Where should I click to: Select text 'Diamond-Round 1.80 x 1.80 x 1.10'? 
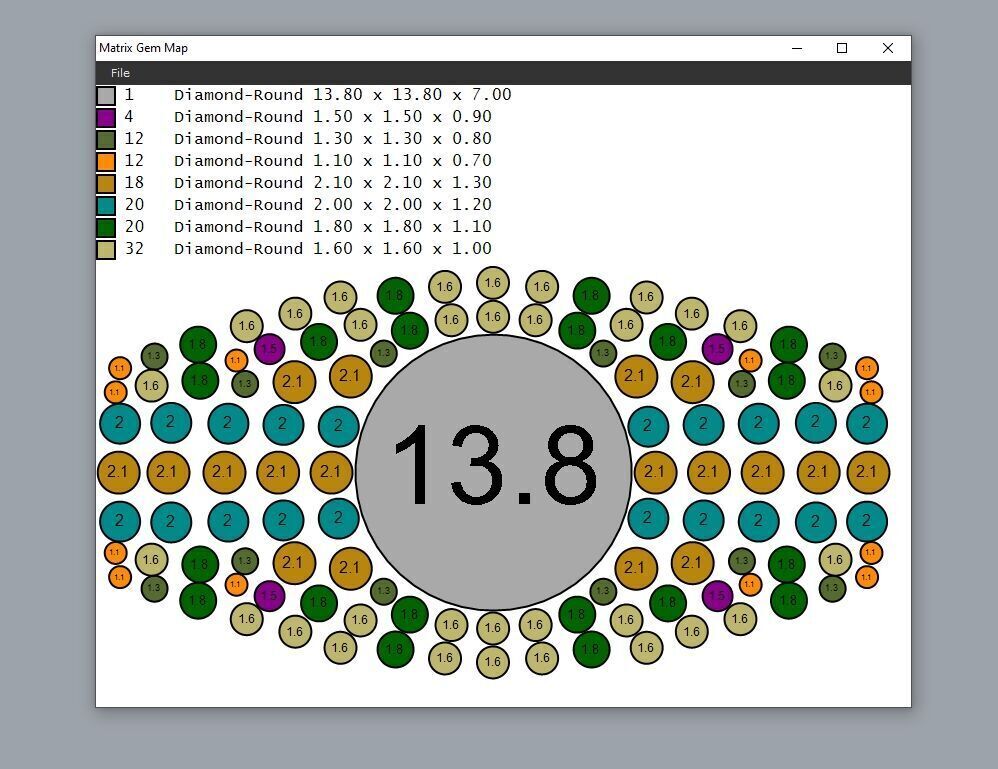point(333,227)
